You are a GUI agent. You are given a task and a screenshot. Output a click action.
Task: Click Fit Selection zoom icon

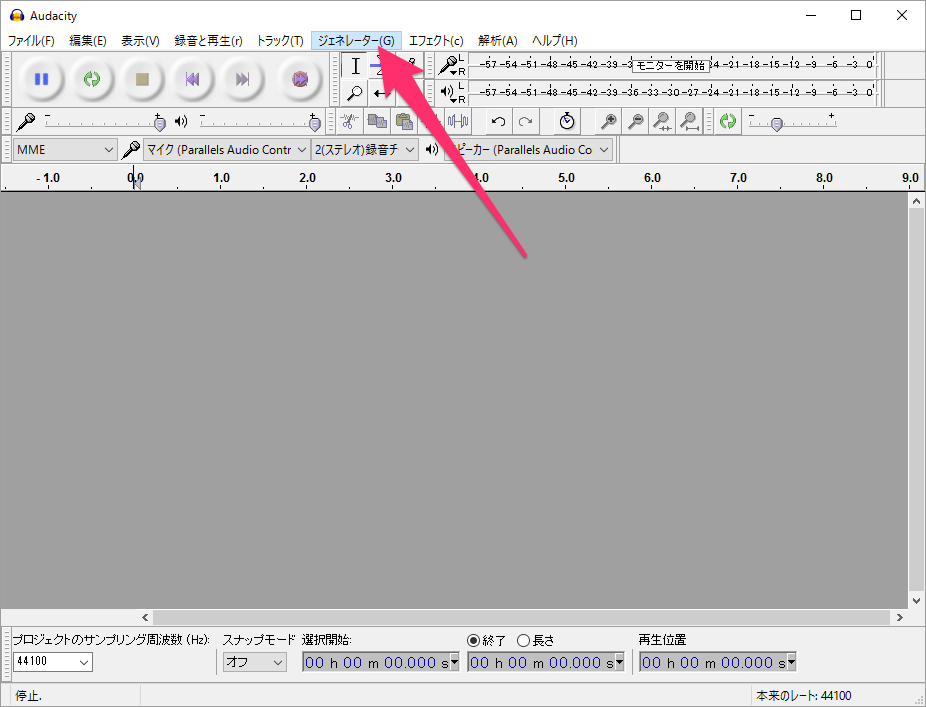point(663,122)
